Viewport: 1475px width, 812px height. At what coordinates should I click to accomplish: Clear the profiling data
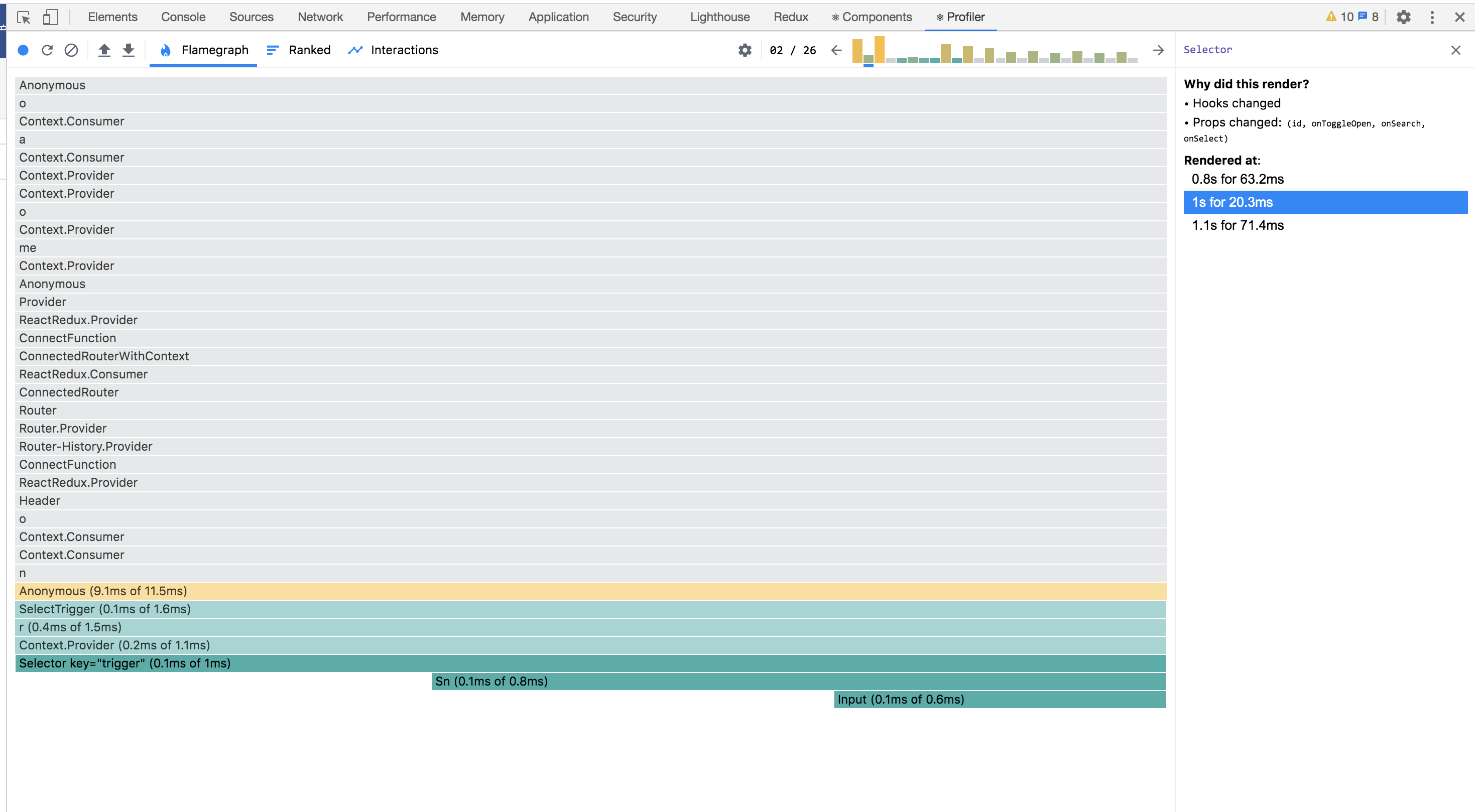[x=71, y=50]
